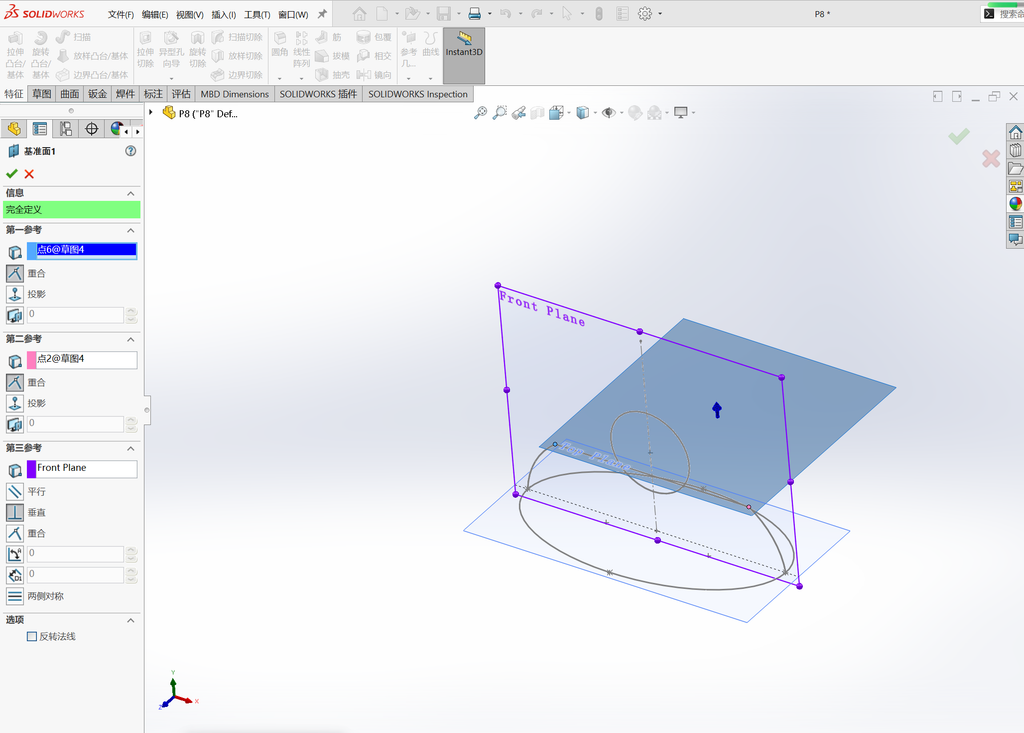Toggle 投影 under 第二参考

click(x=15, y=403)
